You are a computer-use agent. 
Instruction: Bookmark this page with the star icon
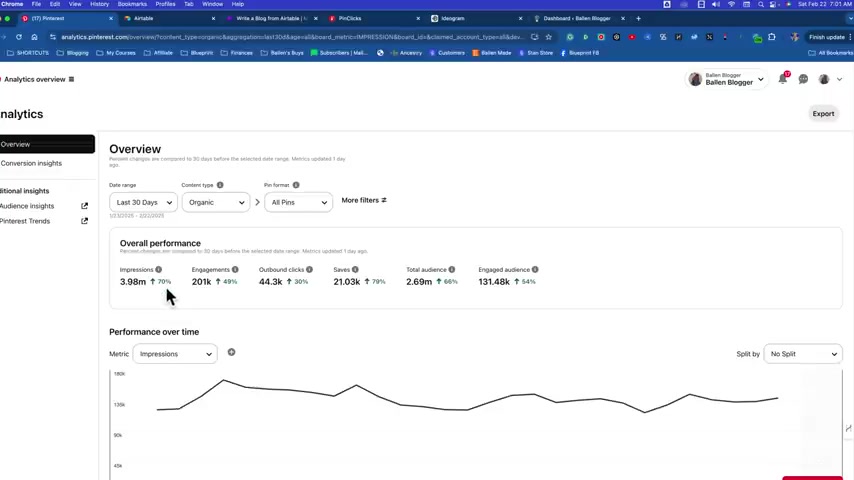548,37
